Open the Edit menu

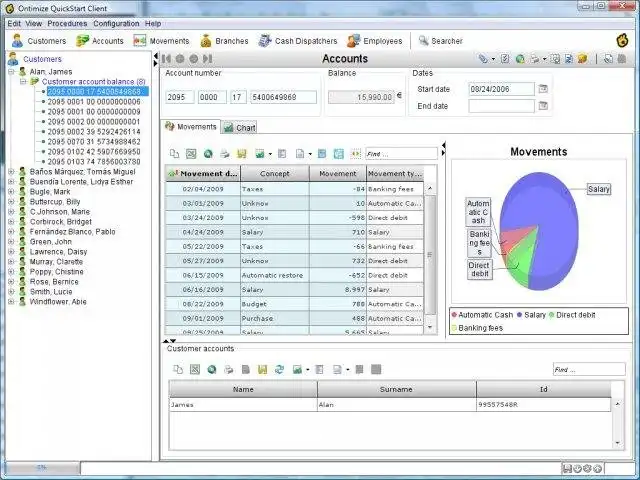(14, 24)
